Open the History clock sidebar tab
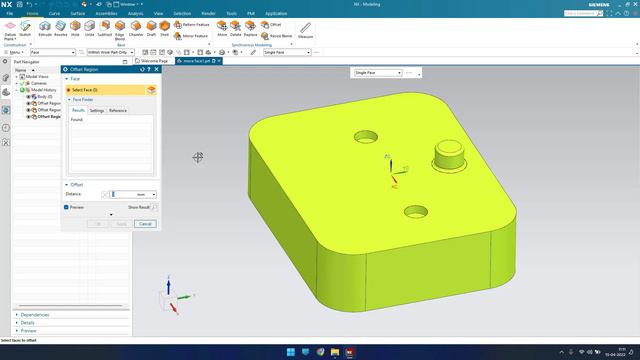The height and width of the screenshot is (360, 640). 6,128
